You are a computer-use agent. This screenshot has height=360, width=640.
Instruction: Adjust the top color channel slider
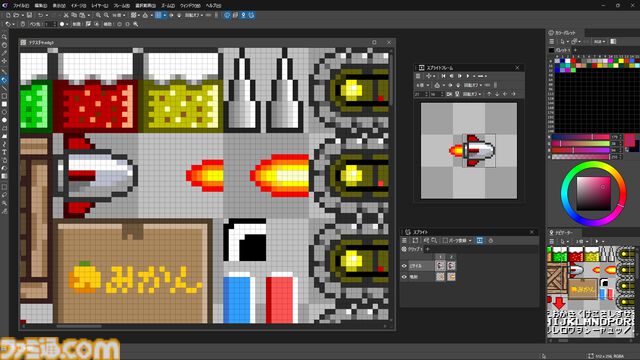click(581, 137)
